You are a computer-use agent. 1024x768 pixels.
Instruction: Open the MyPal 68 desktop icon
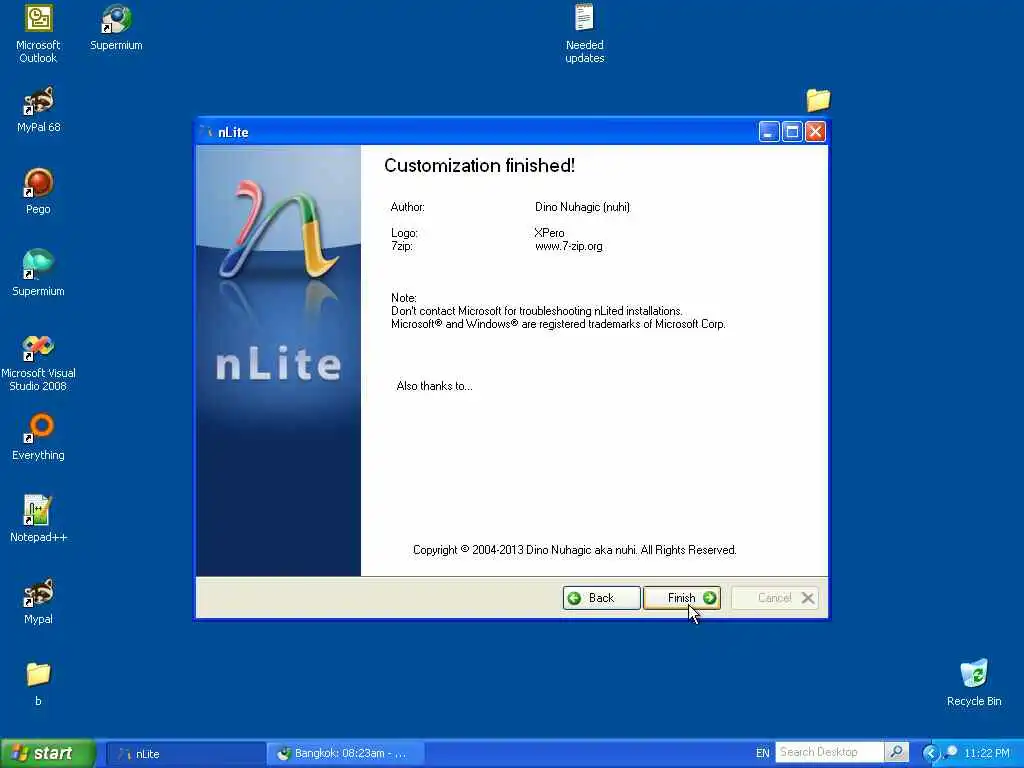38,110
